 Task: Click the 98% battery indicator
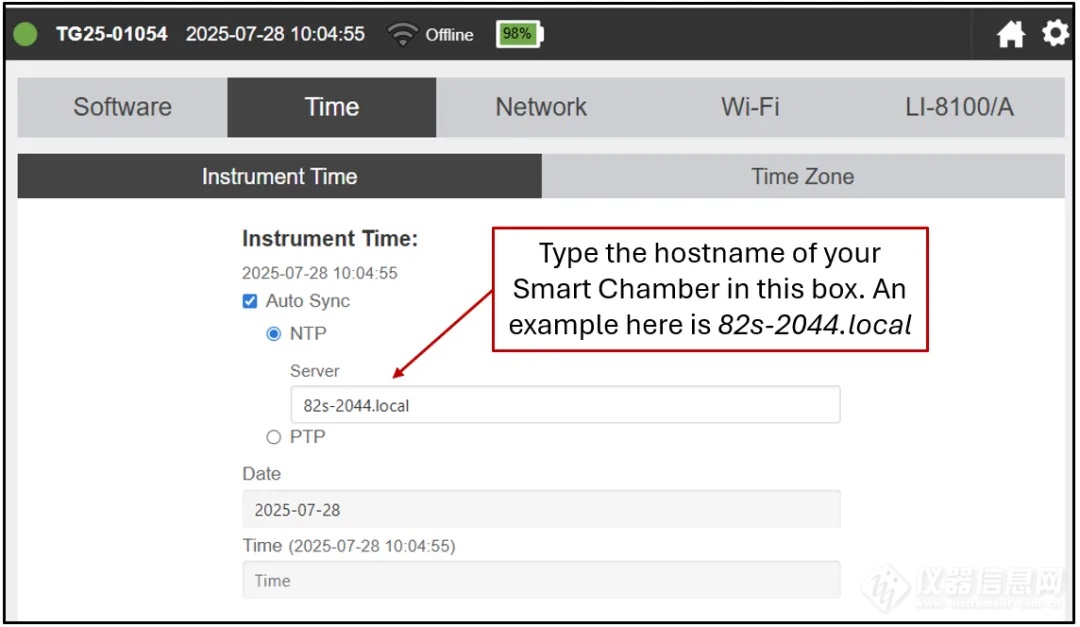pyautogui.click(x=519, y=35)
